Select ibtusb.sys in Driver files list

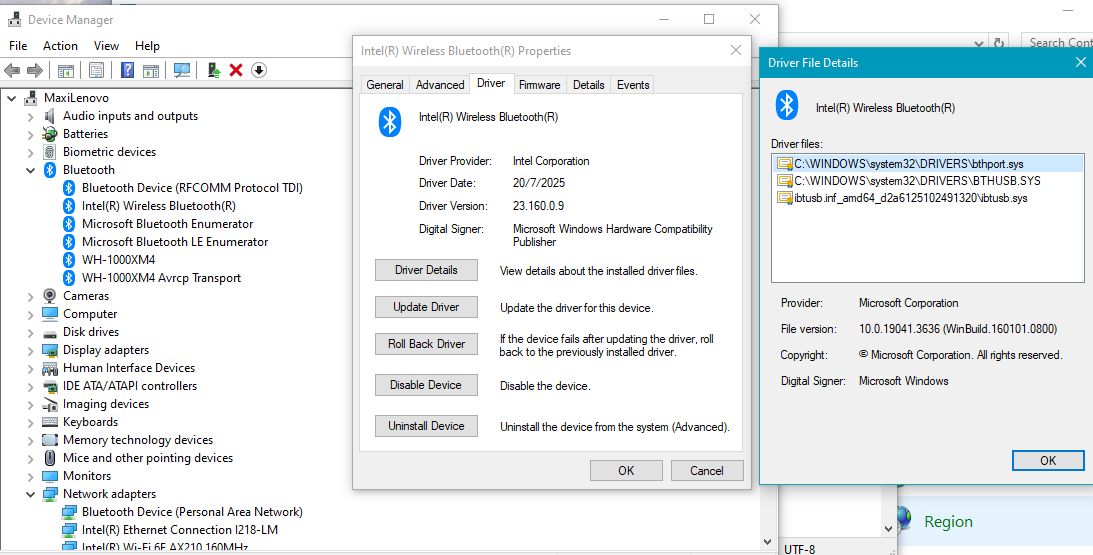point(929,198)
